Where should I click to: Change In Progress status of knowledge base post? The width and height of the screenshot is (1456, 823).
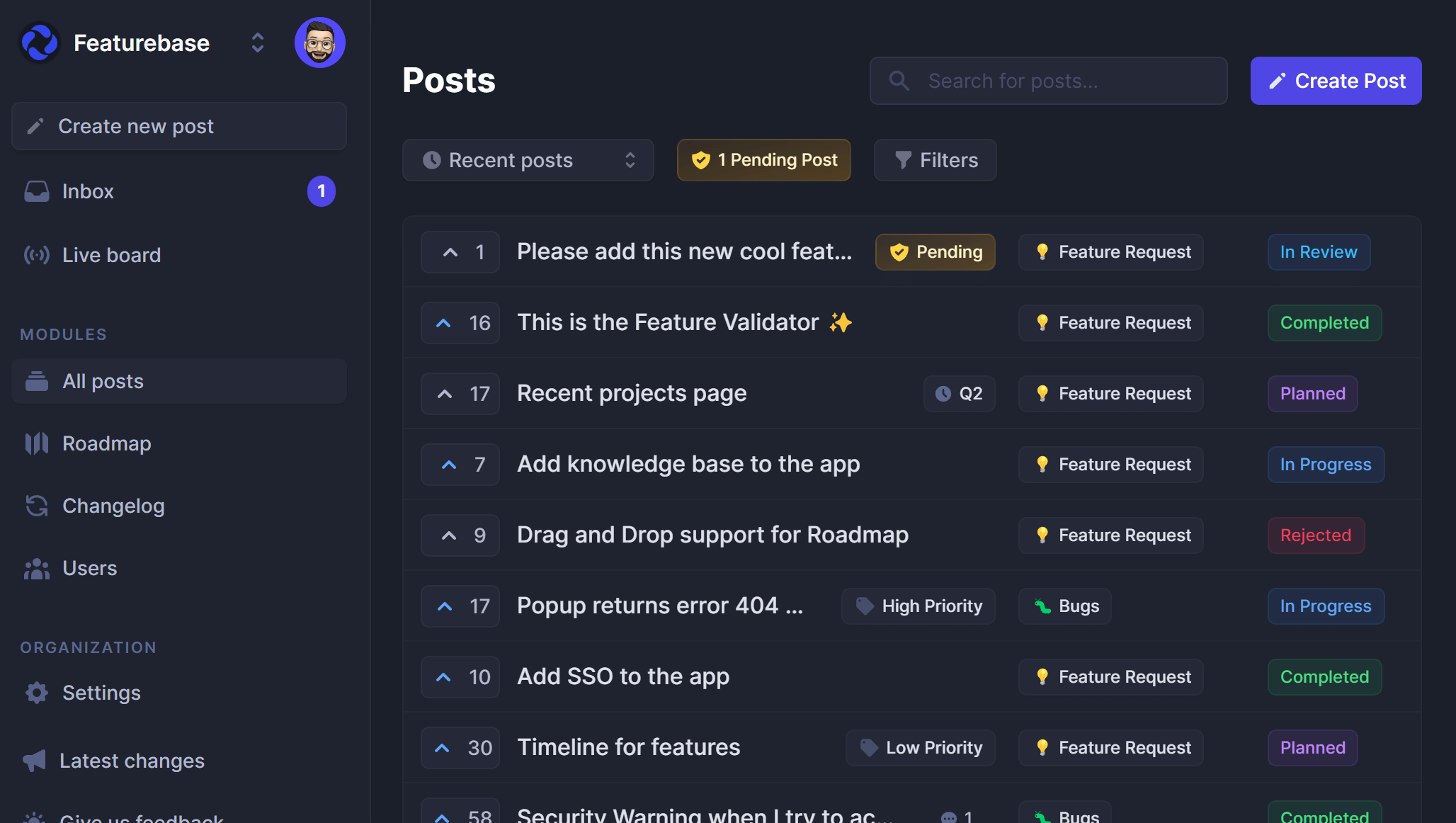[1326, 465]
